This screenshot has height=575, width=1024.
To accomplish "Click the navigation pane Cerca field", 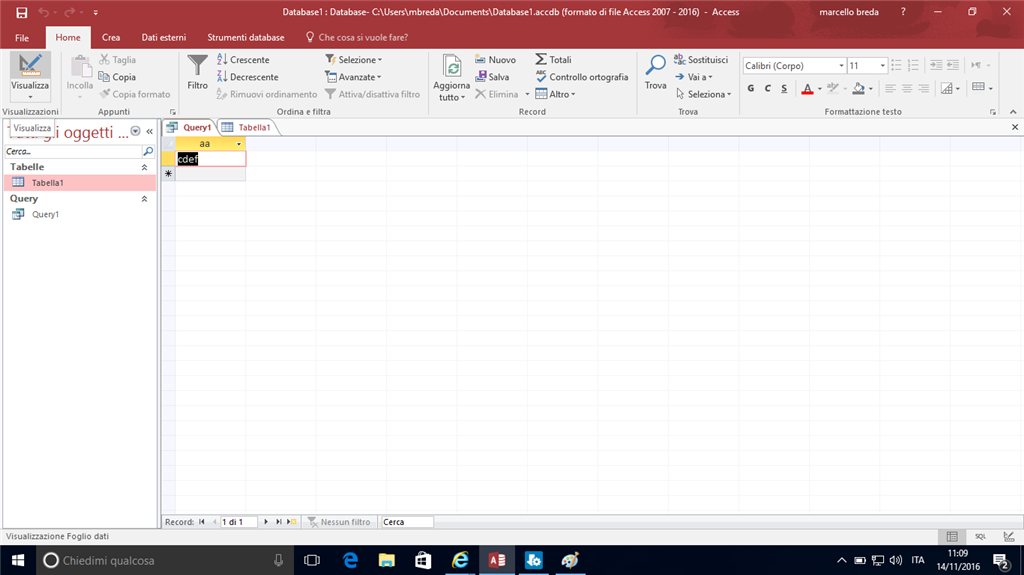I will tap(73, 151).
